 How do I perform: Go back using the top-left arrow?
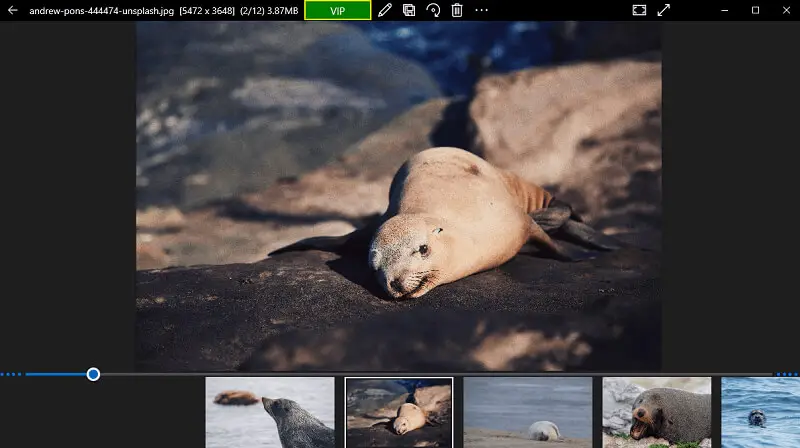click(13, 10)
